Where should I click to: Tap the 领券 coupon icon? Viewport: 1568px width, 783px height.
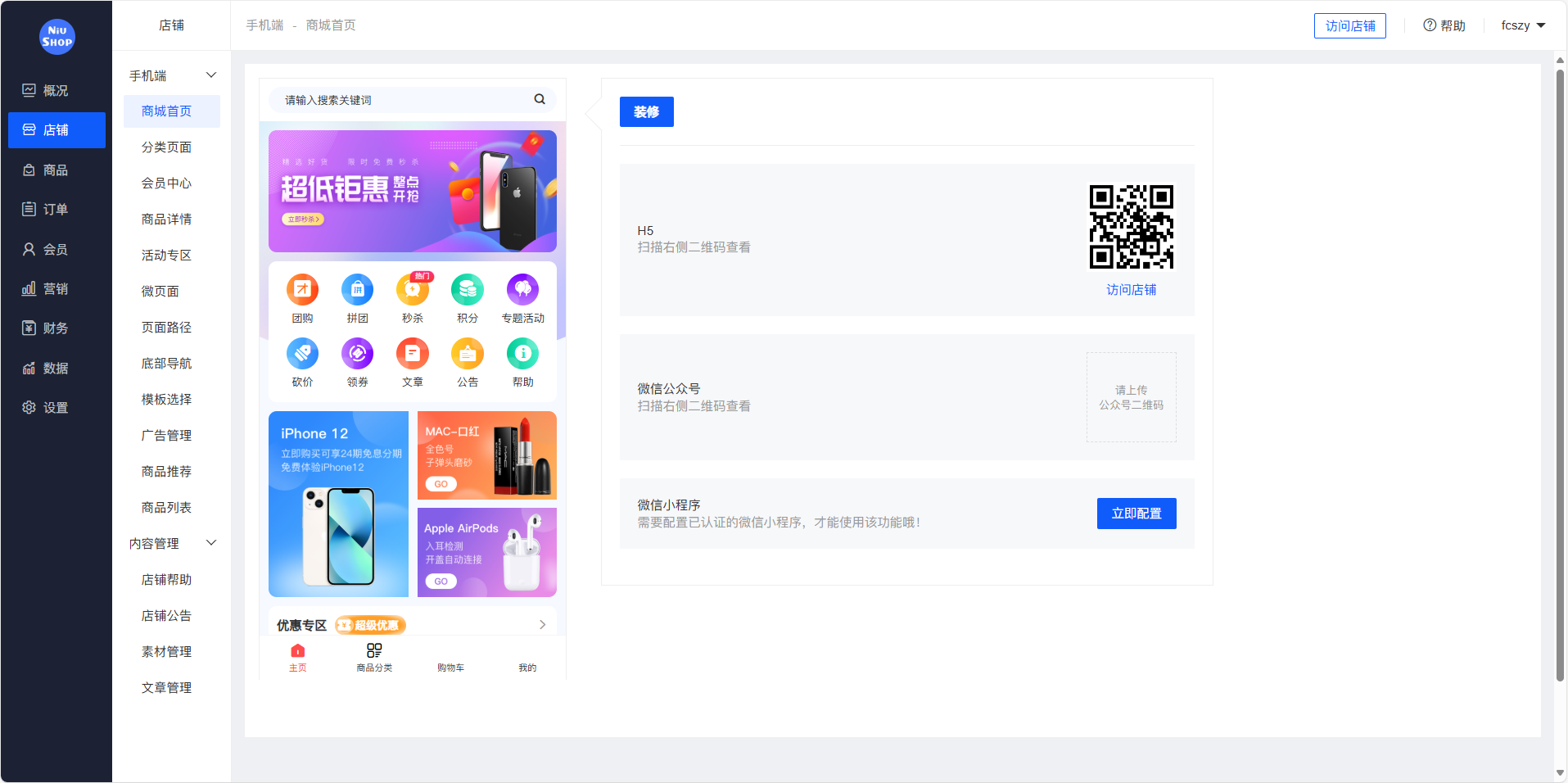coord(357,353)
